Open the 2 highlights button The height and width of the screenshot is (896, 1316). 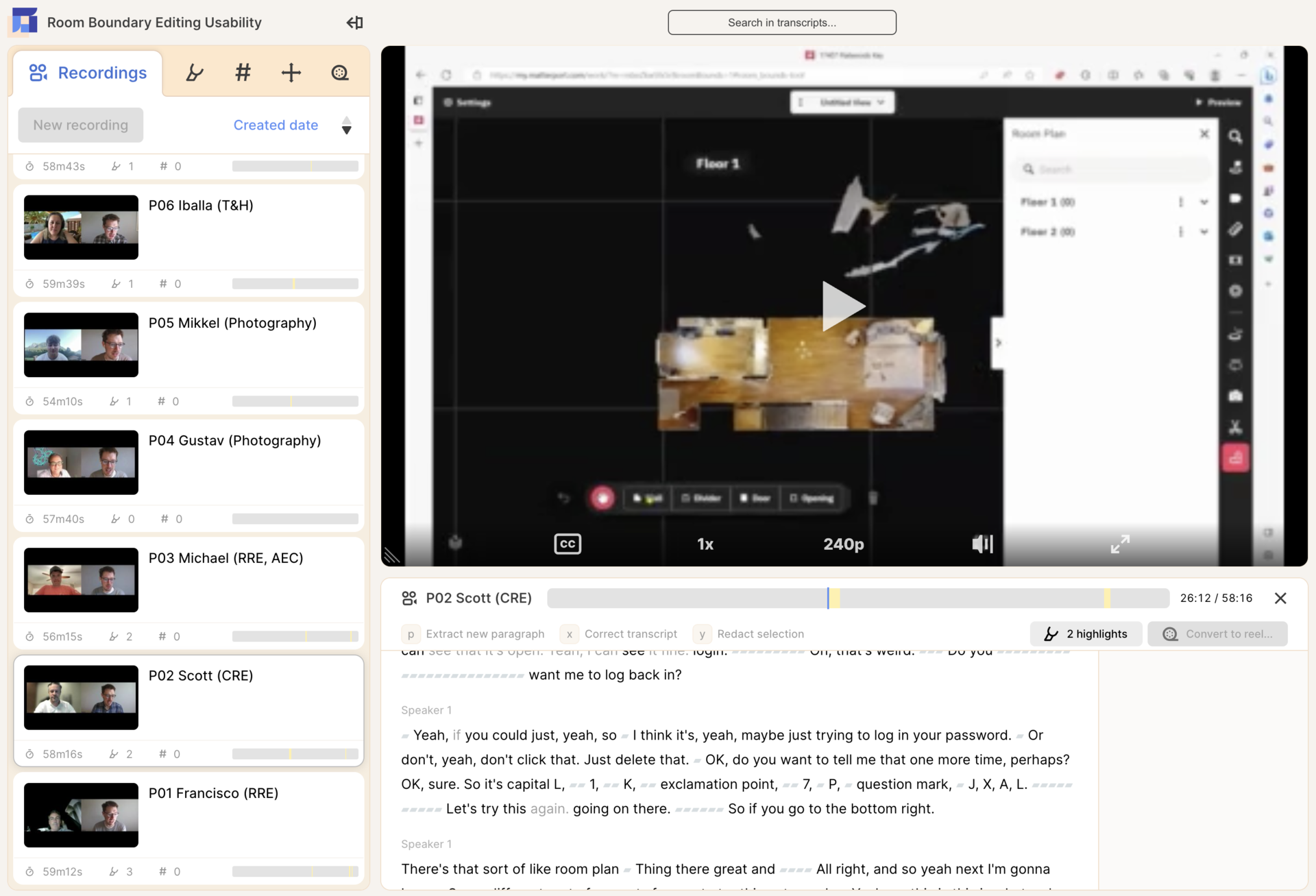pyautogui.click(x=1086, y=634)
